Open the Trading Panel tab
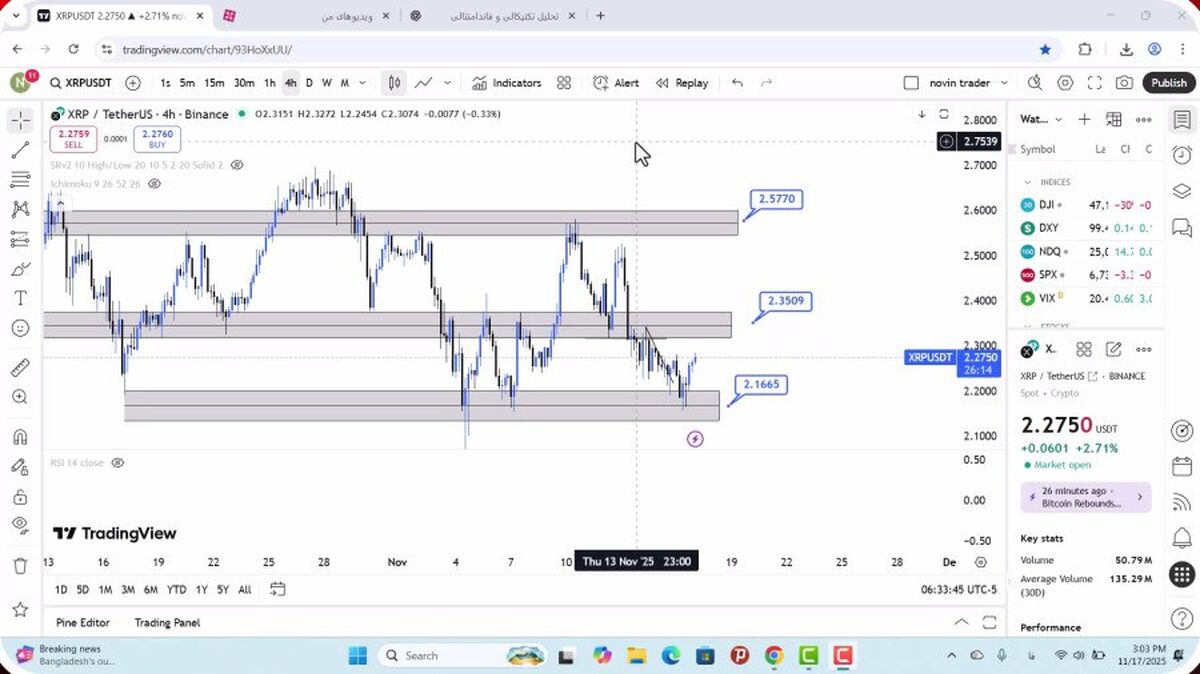Viewport: 1200px width, 674px height. tap(167, 622)
